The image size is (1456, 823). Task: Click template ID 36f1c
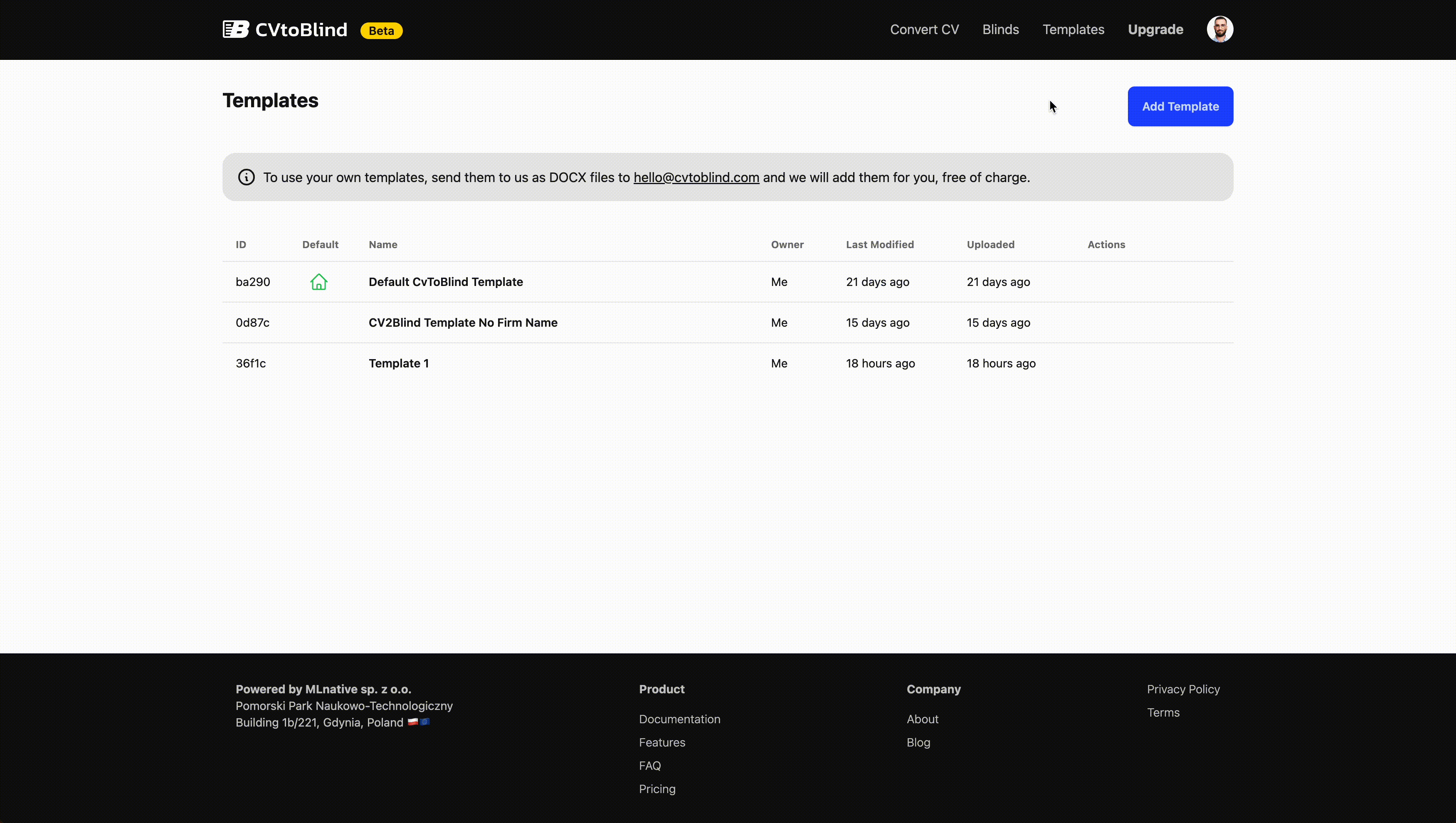point(250,363)
